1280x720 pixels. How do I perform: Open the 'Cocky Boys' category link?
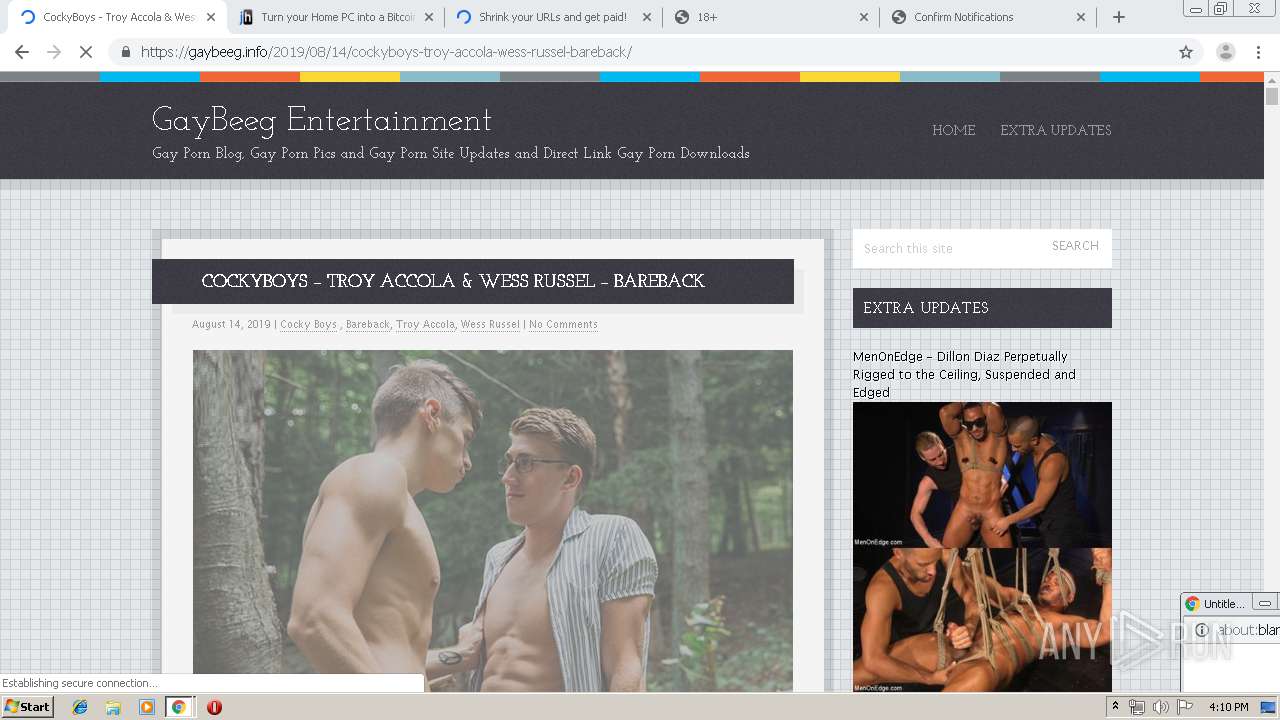click(308, 325)
